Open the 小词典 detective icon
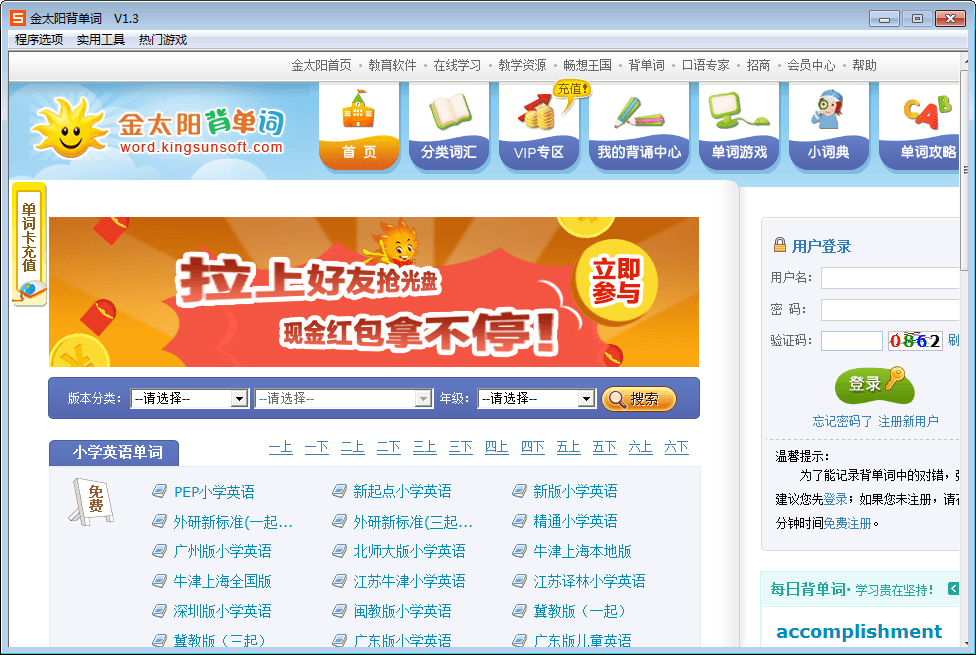The image size is (976, 655). pos(828,128)
